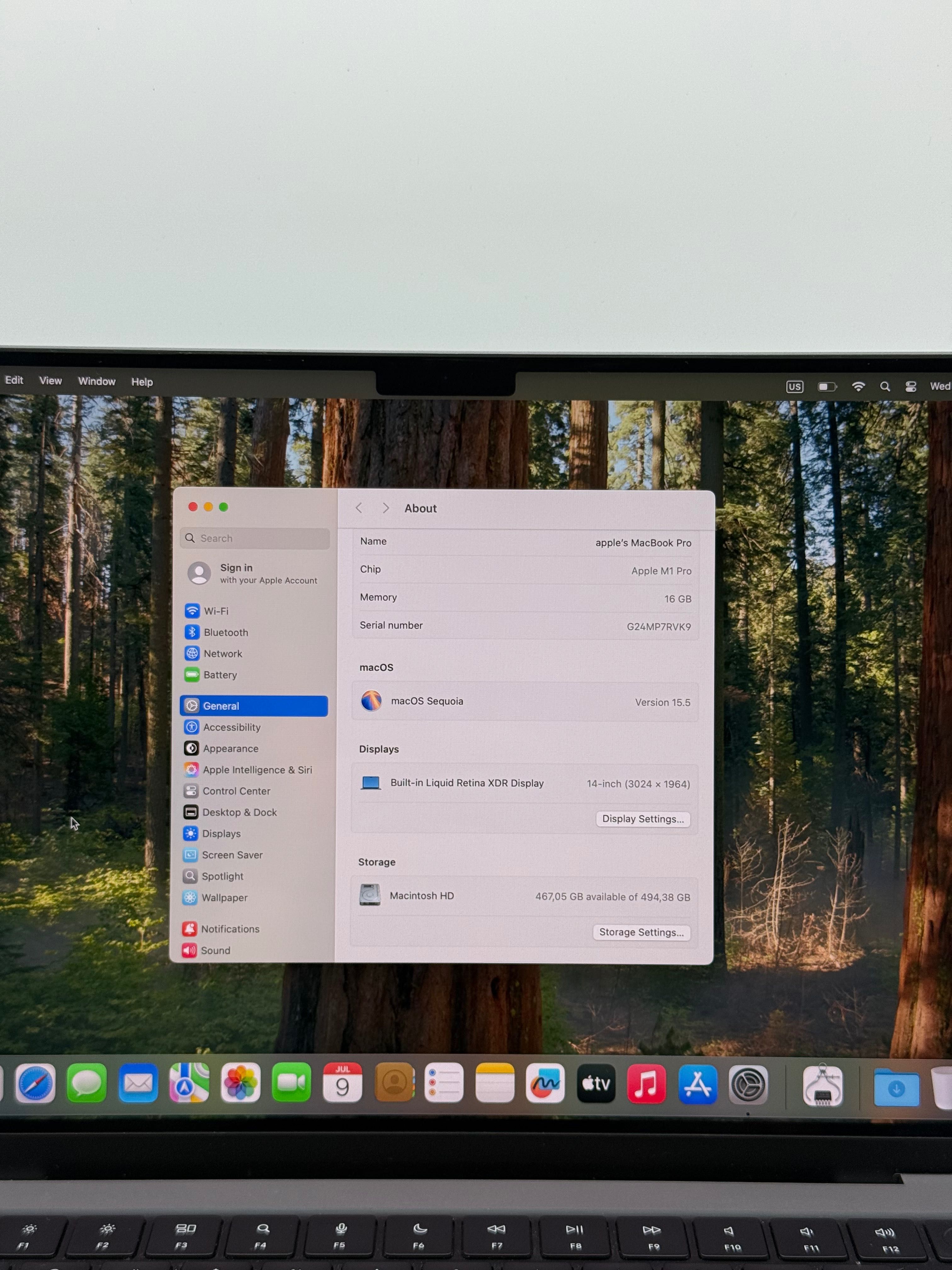952x1270 pixels.
Task: Open Edit menu in menu bar
Action: [x=14, y=380]
